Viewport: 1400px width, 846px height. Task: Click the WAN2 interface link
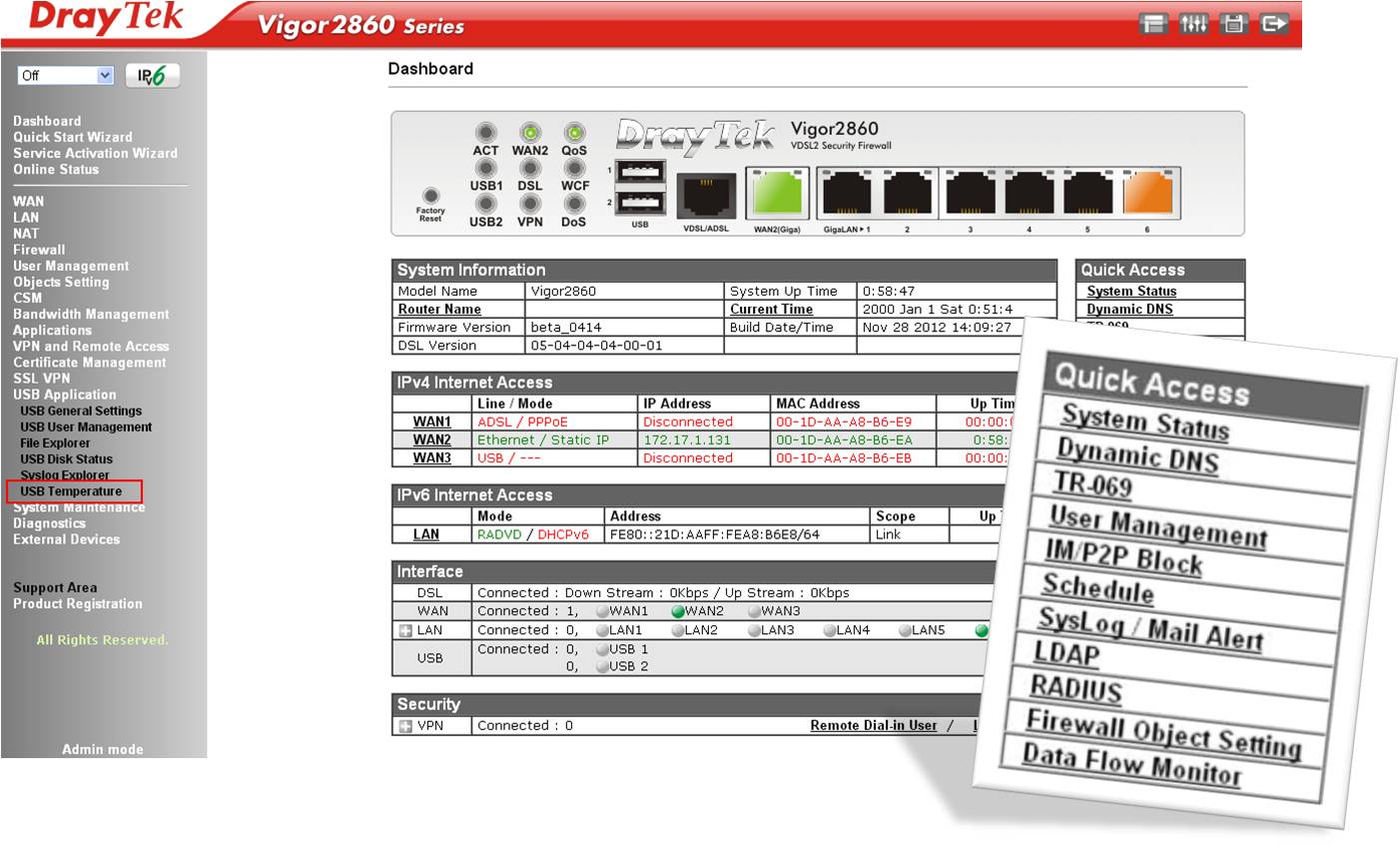click(x=431, y=439)
